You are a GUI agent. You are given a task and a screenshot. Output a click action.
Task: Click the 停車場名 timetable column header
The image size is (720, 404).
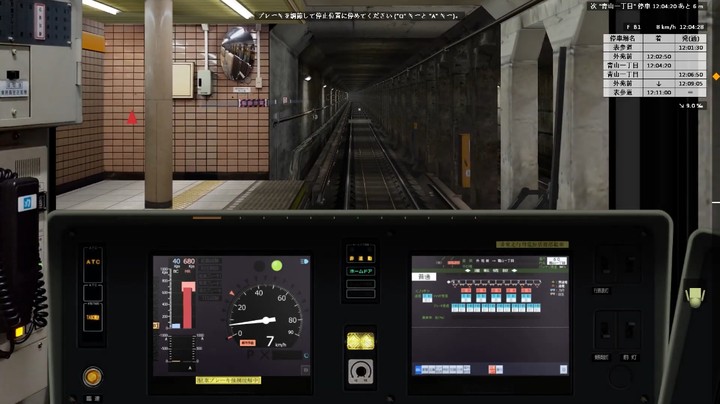(x=623, y=39)
